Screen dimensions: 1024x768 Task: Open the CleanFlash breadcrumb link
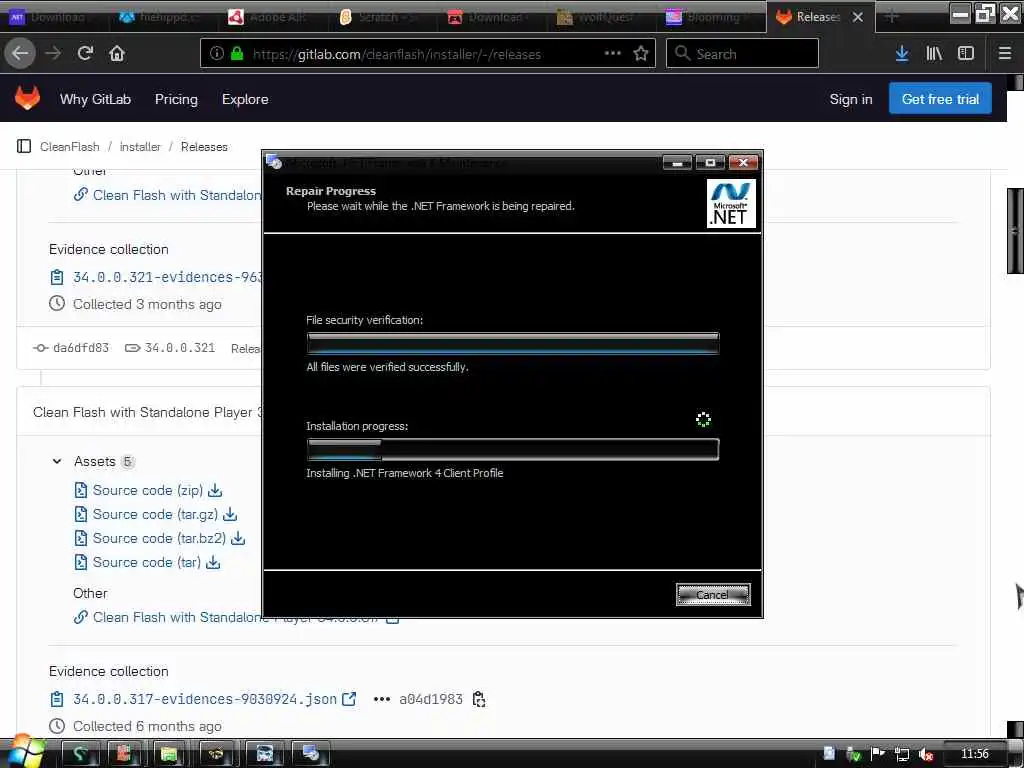pyautogui.click(x=69, y=146)
